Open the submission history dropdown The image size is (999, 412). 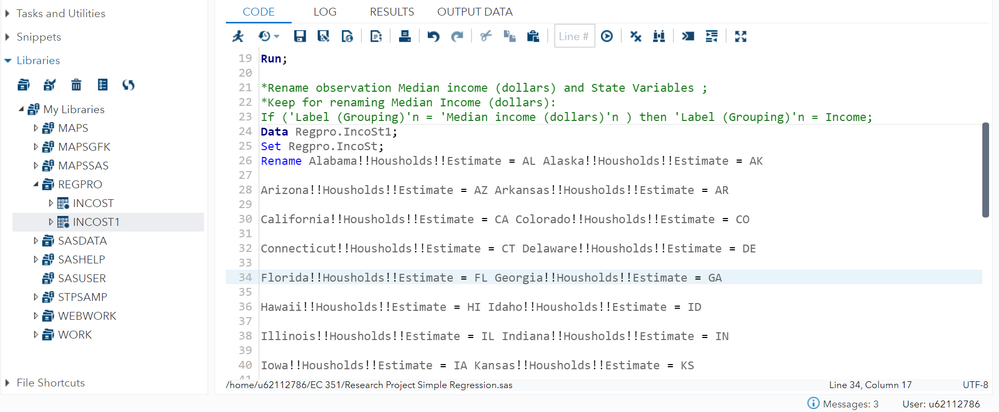[269, 36]
